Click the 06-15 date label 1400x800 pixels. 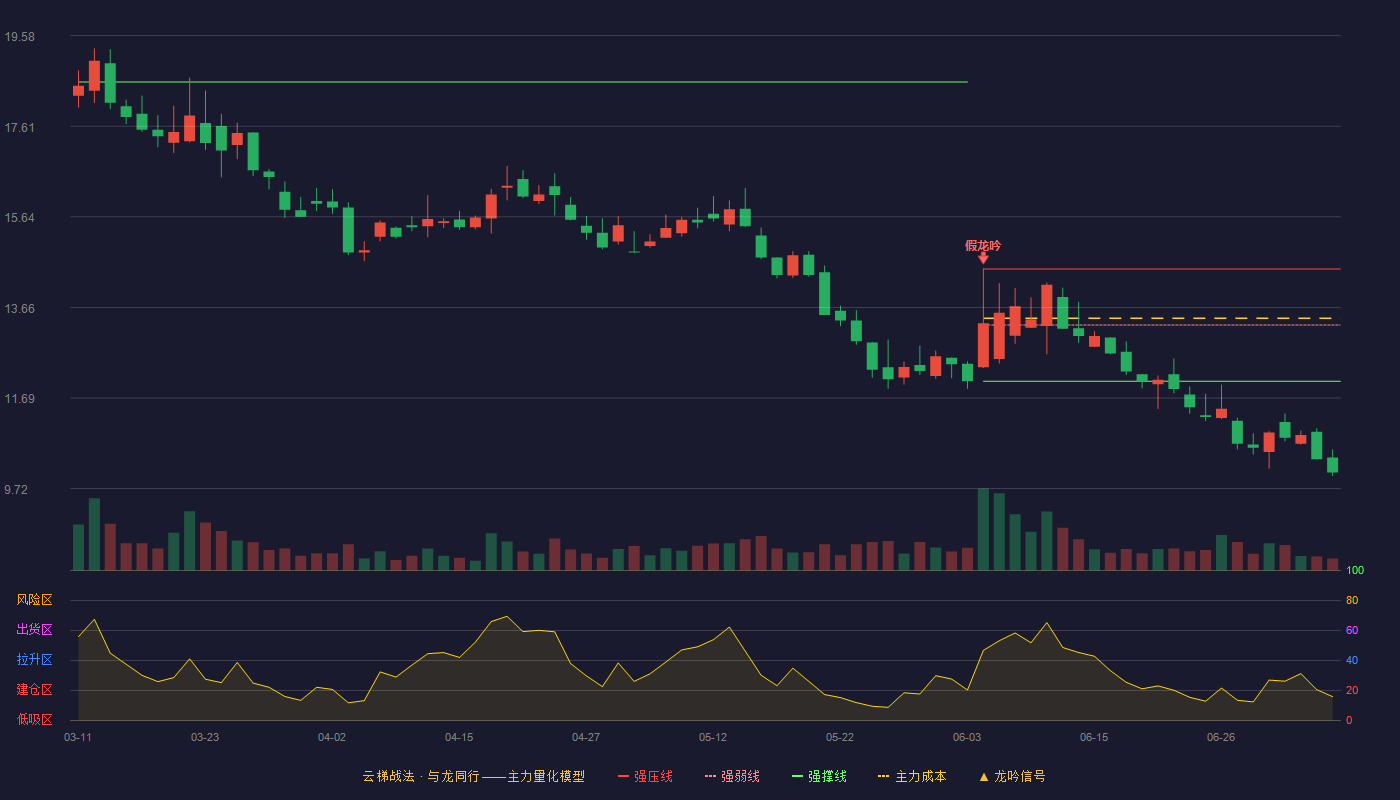tap(1094, 737)
